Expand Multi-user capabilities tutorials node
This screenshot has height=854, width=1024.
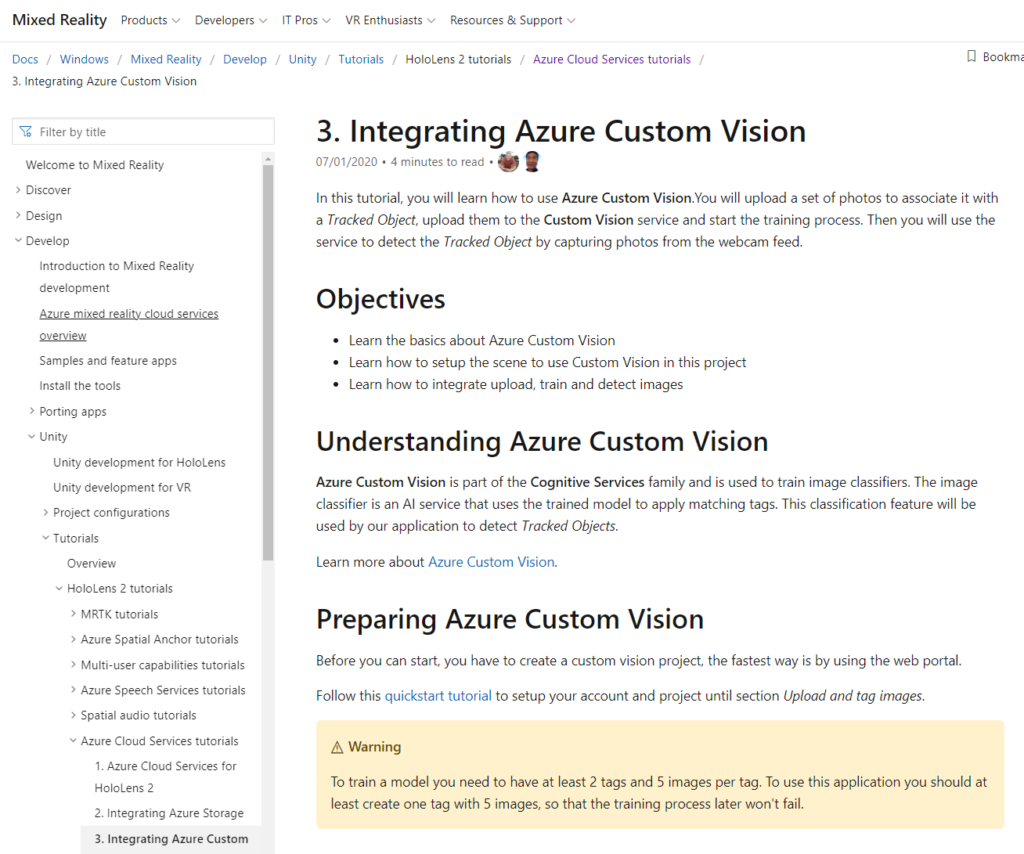click(72, 665)
